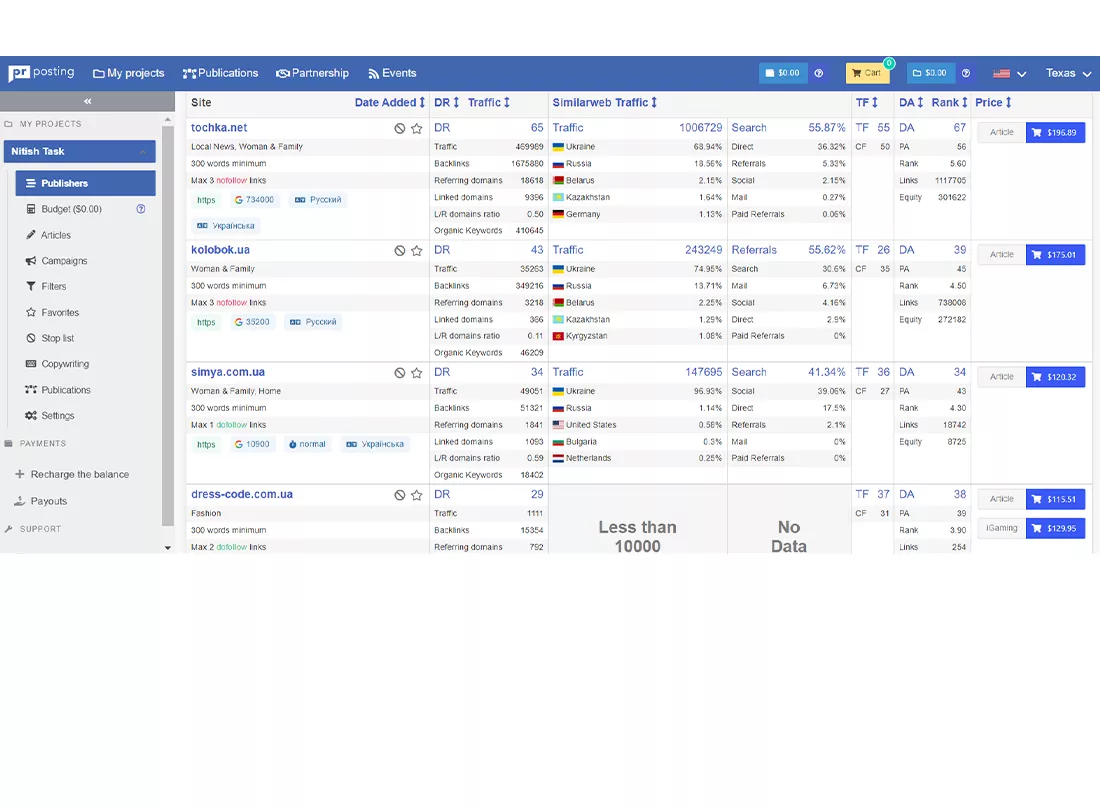Open the Texas account dropdown
The image size is (1100, 810).
(1068, 74)
